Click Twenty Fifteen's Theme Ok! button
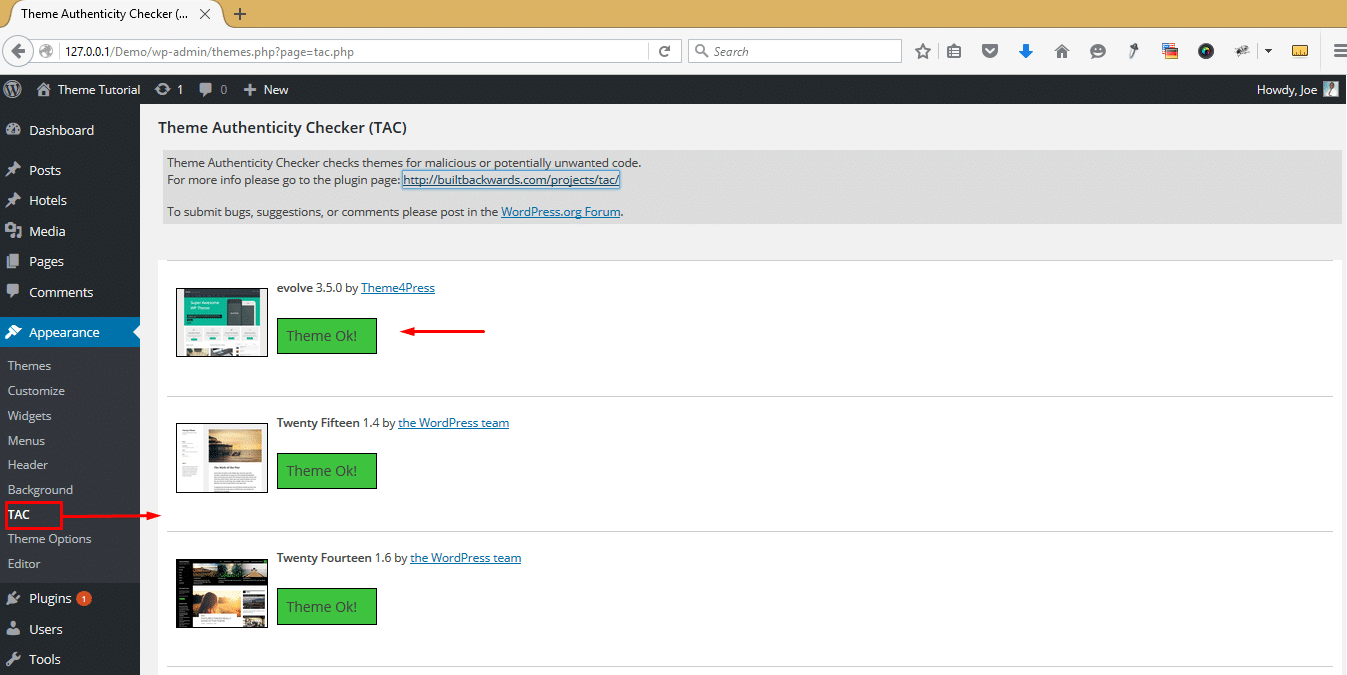This screenshot has height=675, width=1347. click(327, 471)
